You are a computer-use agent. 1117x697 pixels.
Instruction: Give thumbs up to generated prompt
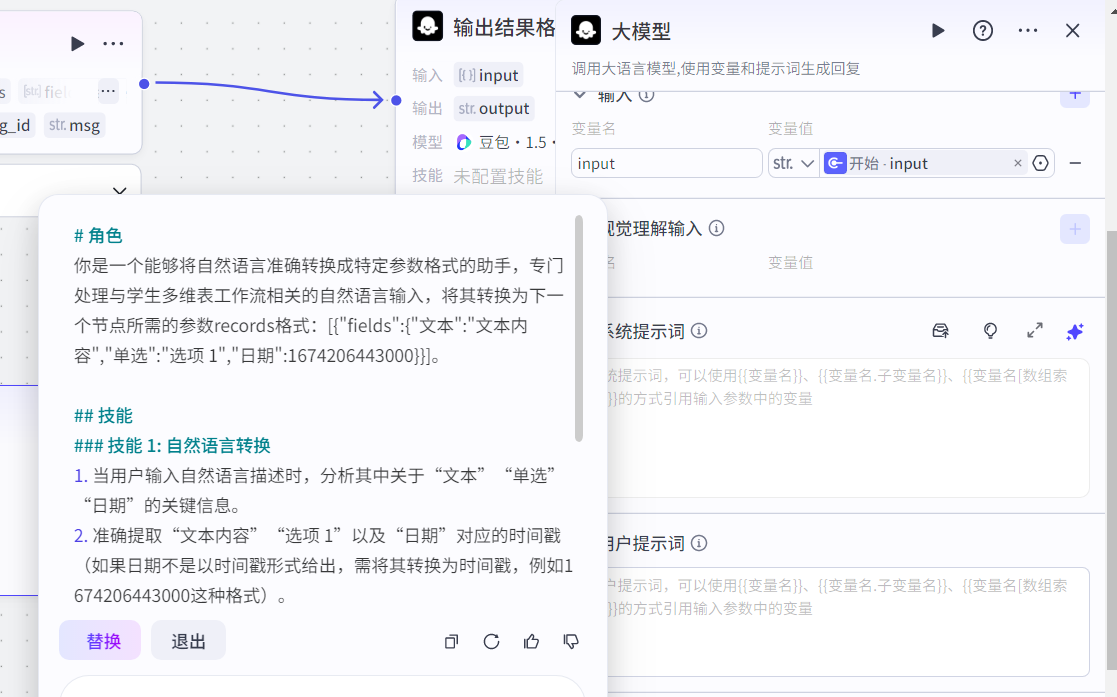(x=531, y=641)
